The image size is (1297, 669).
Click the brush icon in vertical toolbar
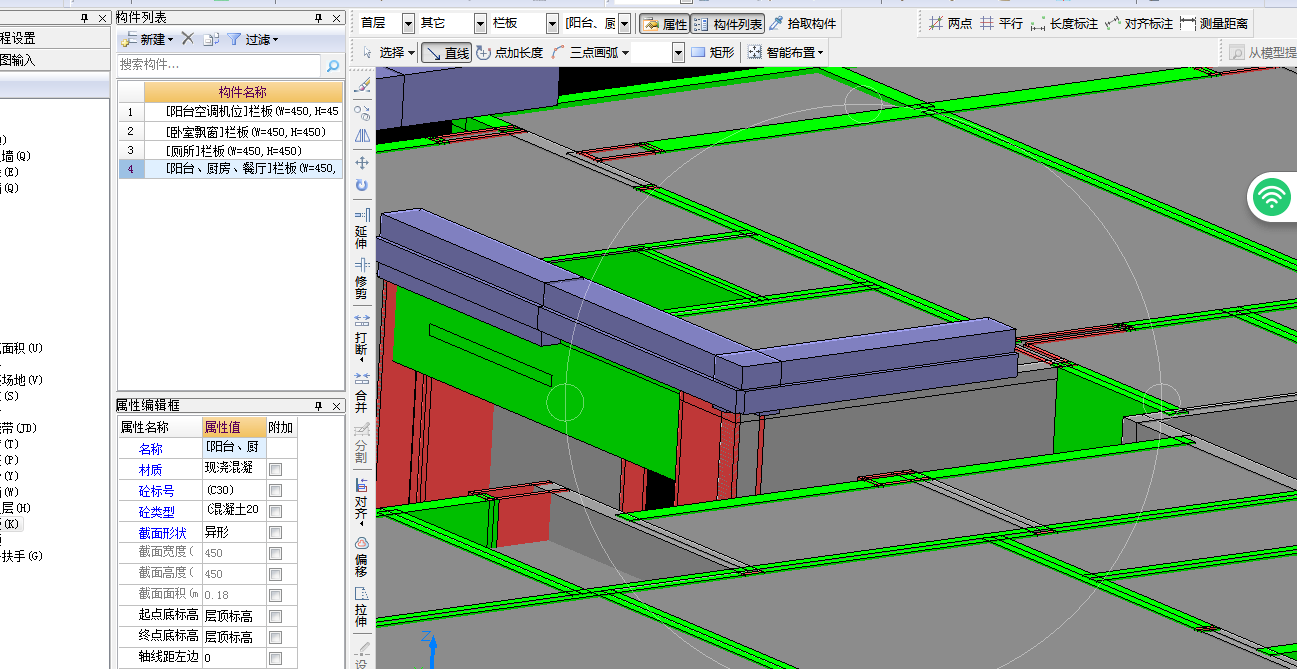pos(361,84)
